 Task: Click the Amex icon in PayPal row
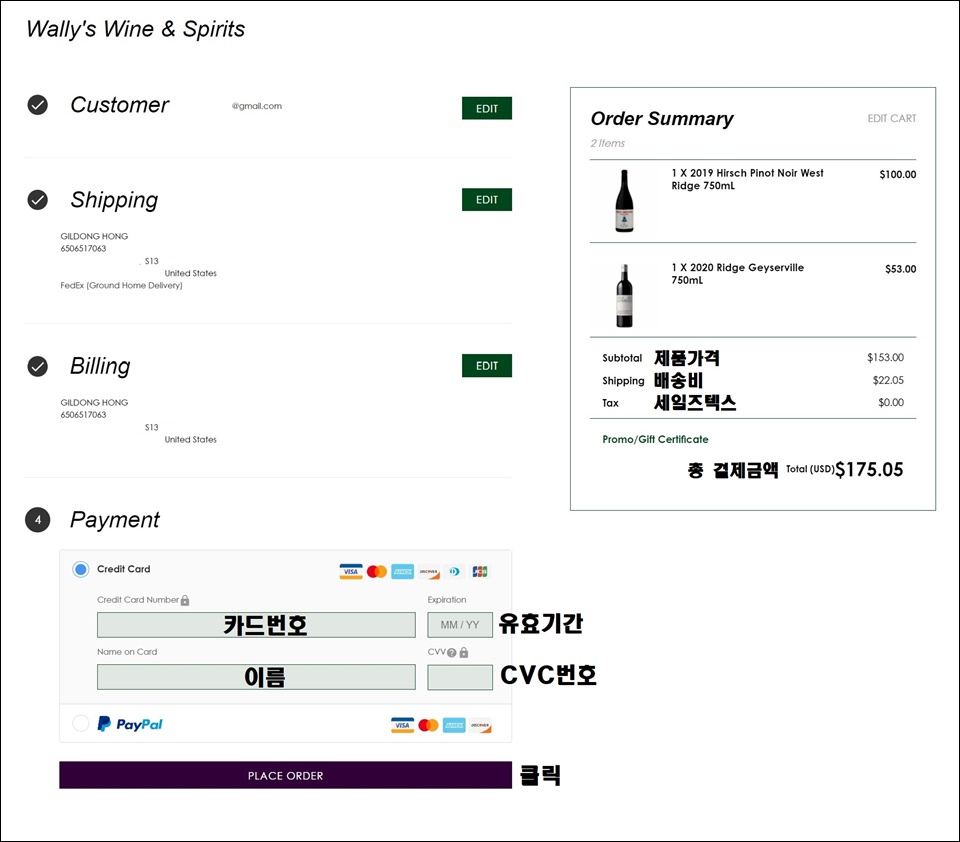[x=454, y=725]
